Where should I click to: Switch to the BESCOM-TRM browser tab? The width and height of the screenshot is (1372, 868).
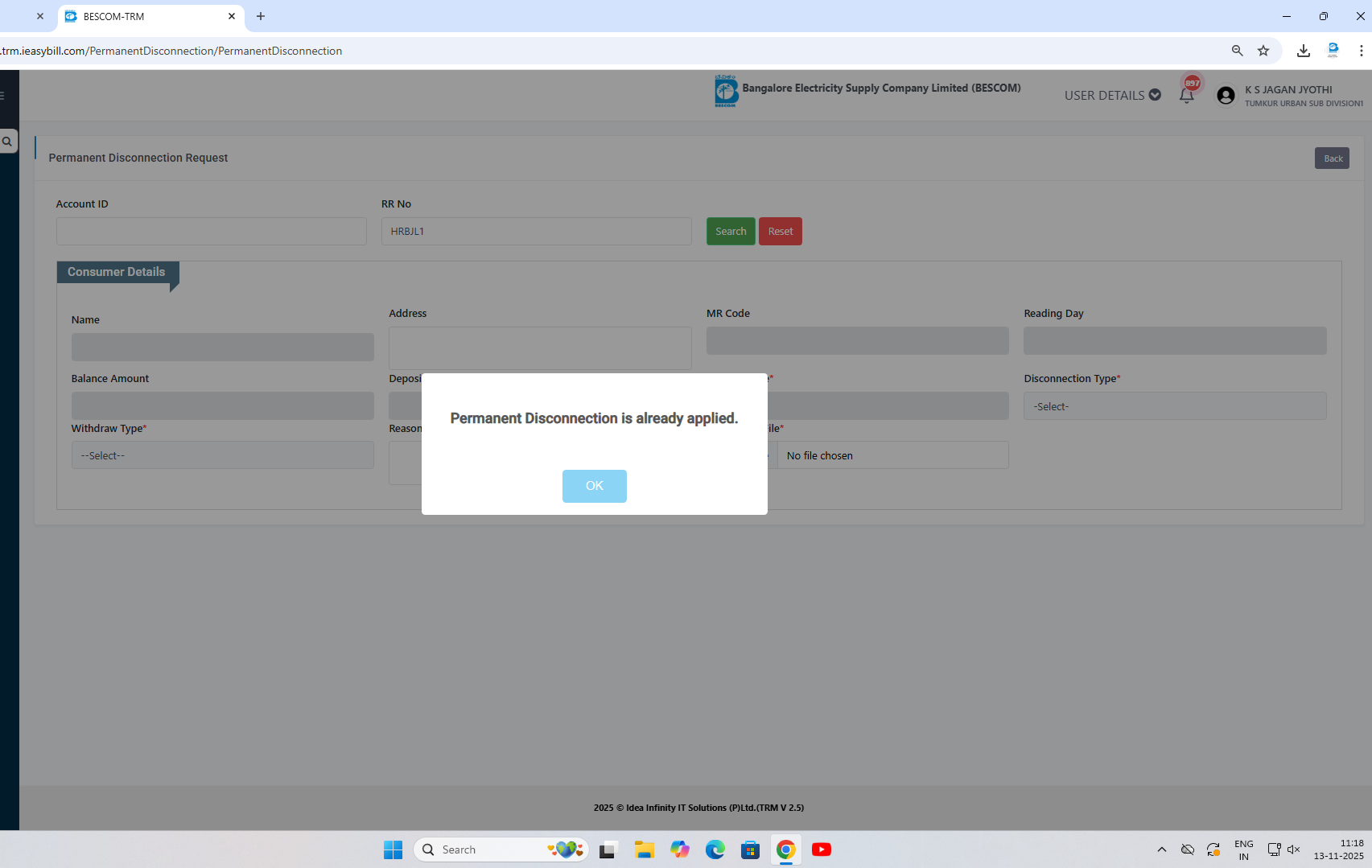pos(150,16)
